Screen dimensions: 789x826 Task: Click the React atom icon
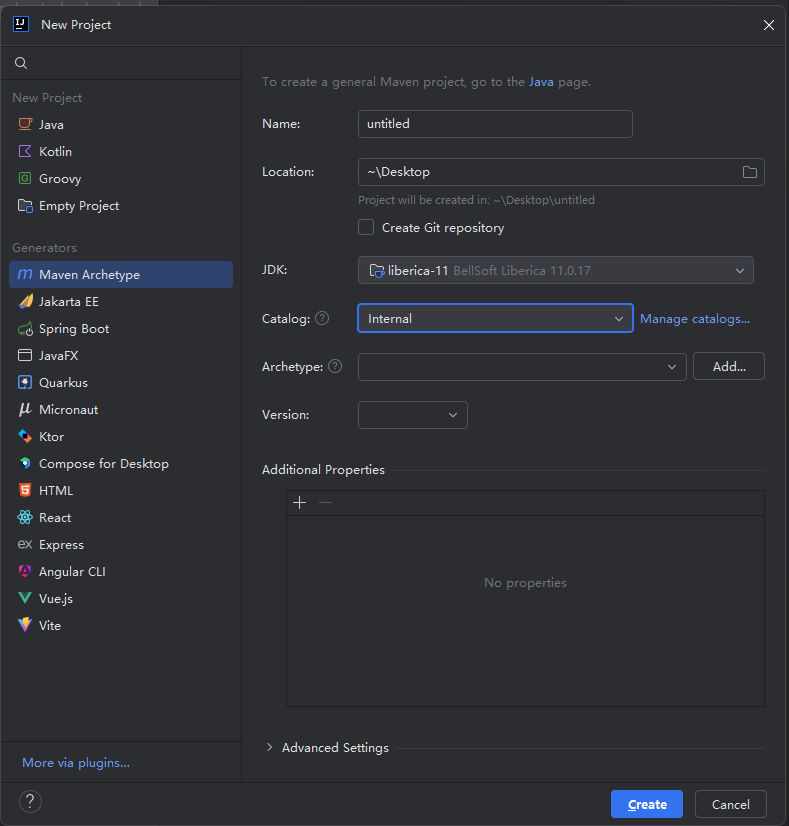pyautogui.click(x=25, y=517)
